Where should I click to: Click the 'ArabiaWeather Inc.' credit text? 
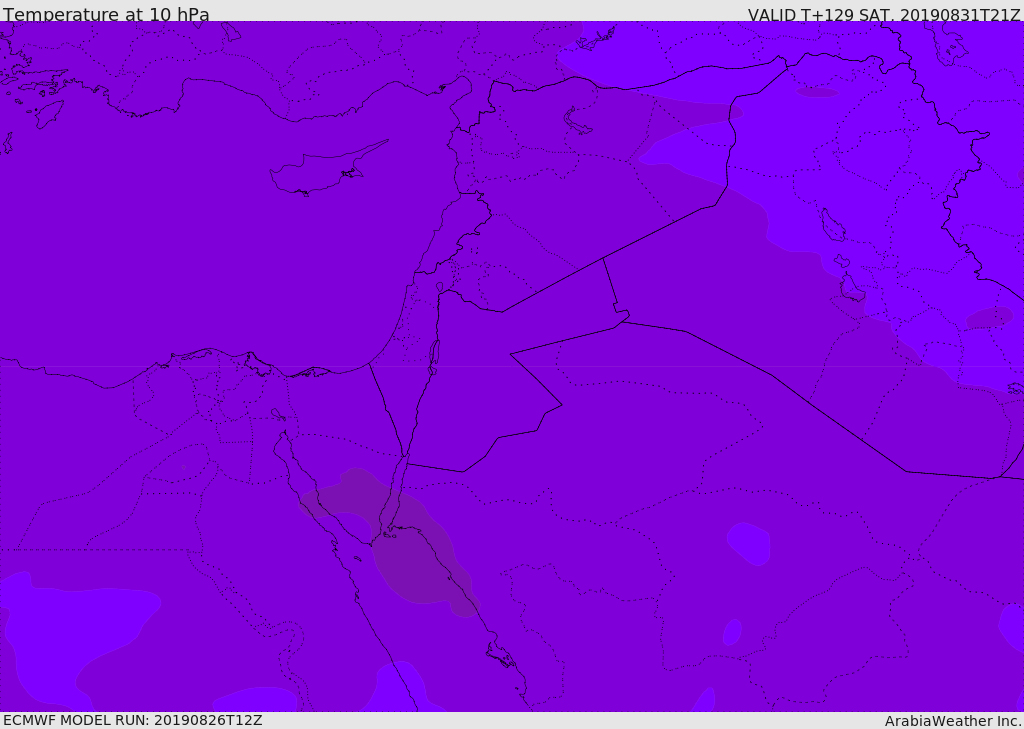tap(953, 721)
